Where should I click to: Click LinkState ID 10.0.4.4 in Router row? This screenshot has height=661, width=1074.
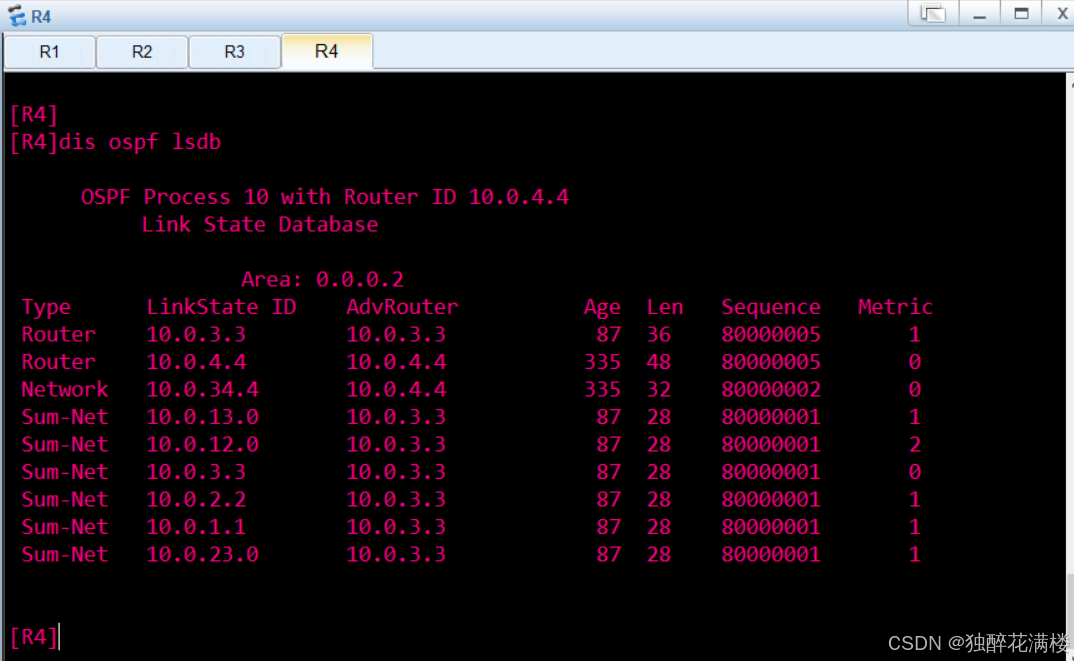[x=196, y=362]
